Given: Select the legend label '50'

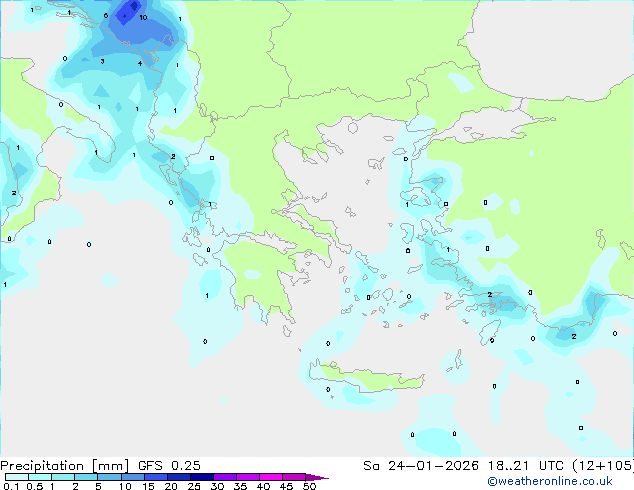Looking at the screenshot, I should (x=309, y=486).
